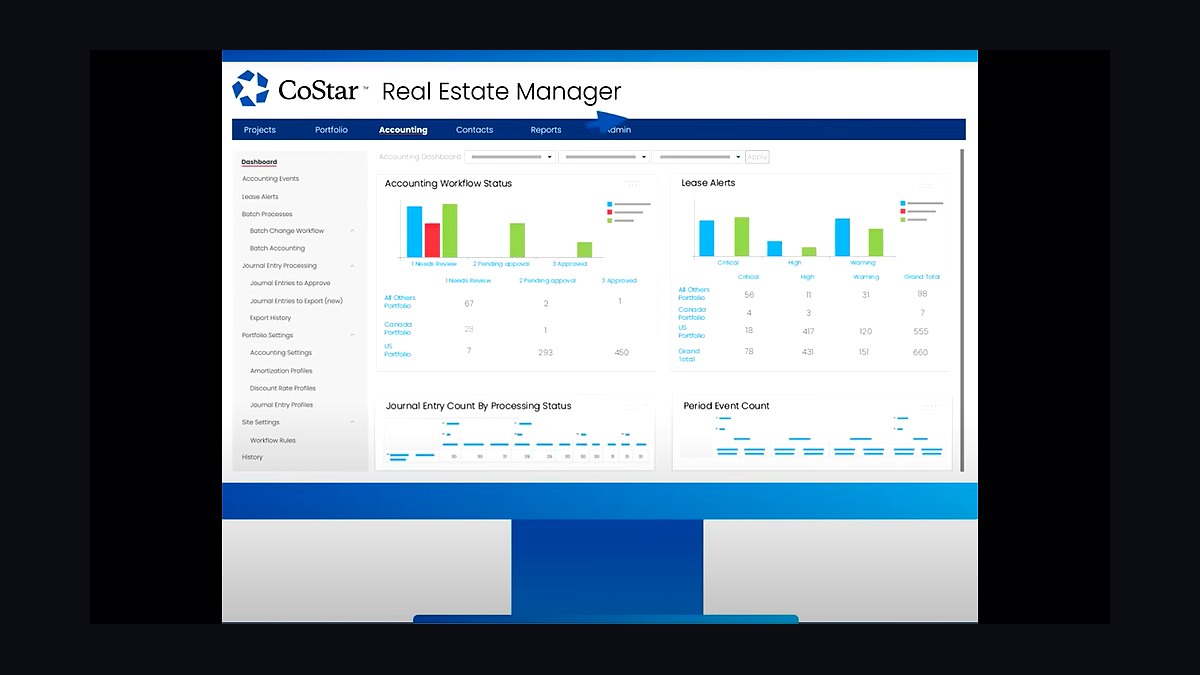Viewport: 1200px width, 675px height.
Task: Click red legend swatch in Accounting Workflow Status
Action: (x=610, y=212)
